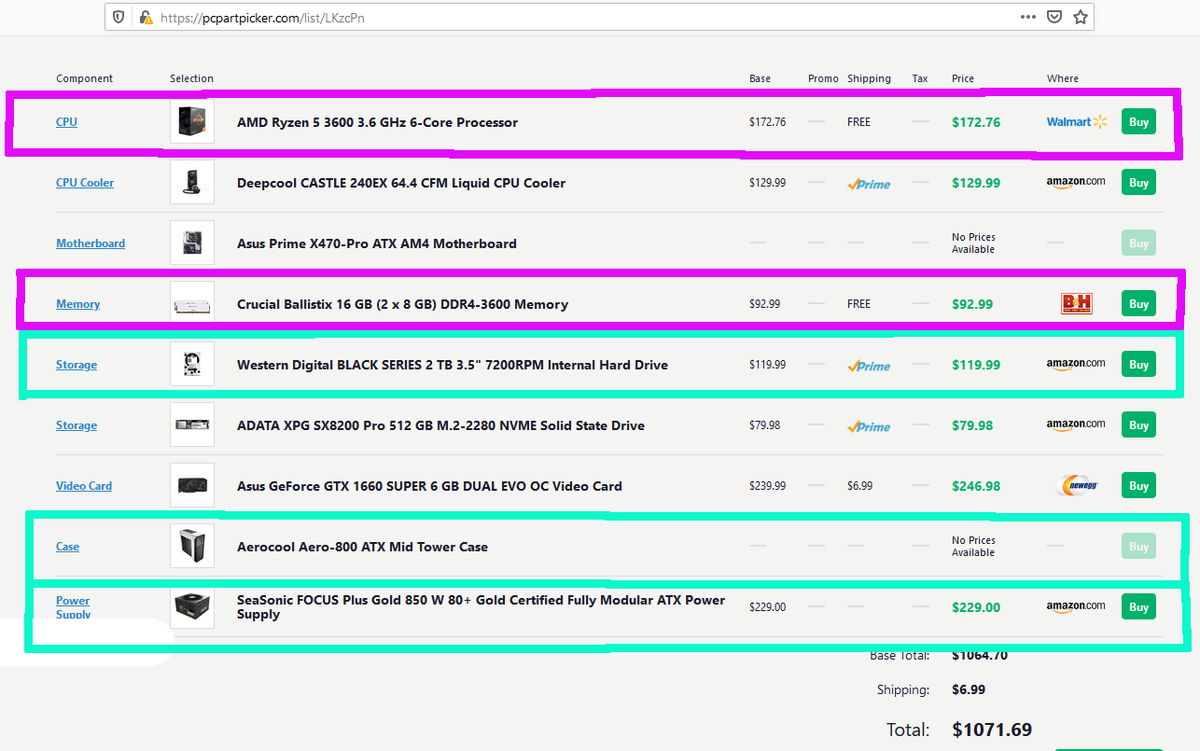Click the Amazon logo in Western Digital row
Image resolution: width=1200 pixels, height=751 pixels.
click(1076, 364)
